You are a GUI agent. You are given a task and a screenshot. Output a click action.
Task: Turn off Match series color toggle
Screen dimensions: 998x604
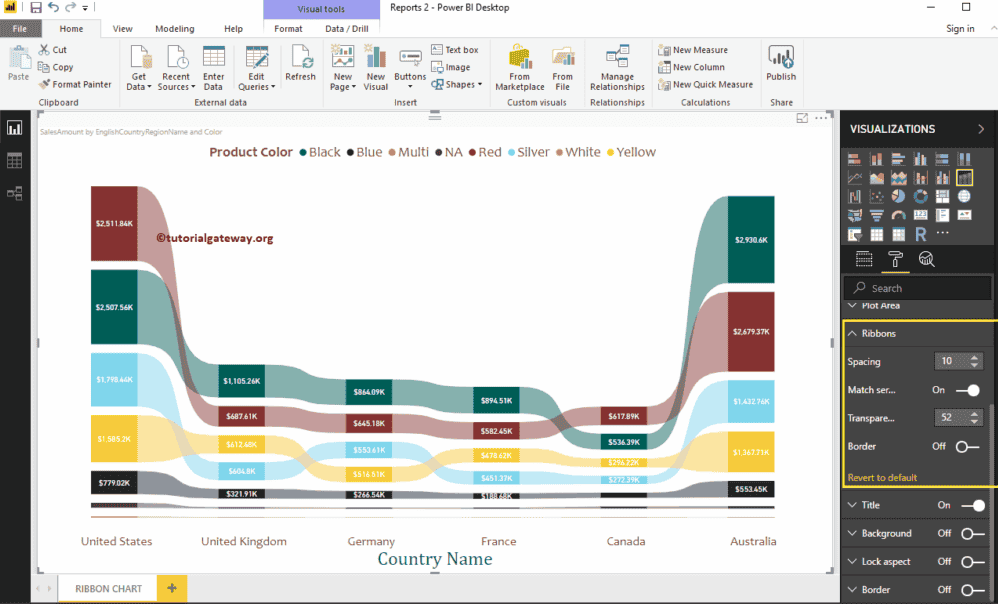coord(967,390)
